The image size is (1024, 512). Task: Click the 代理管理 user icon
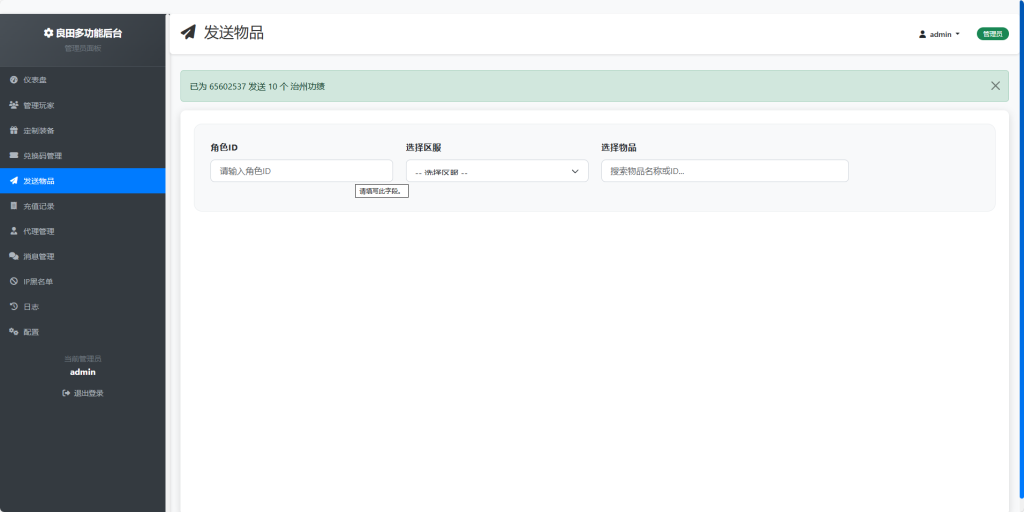(14, 231)
